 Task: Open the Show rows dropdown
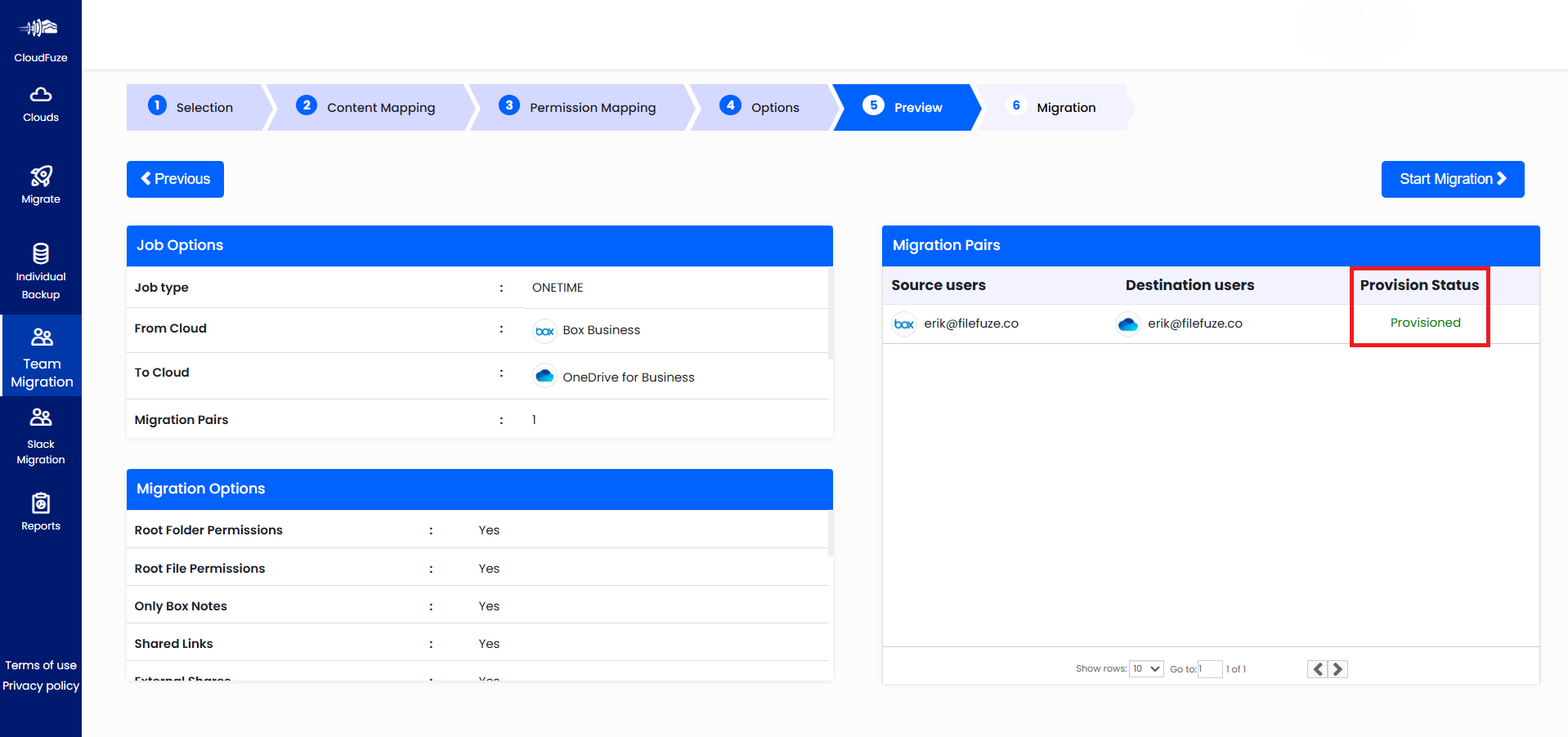[1146, 668]
